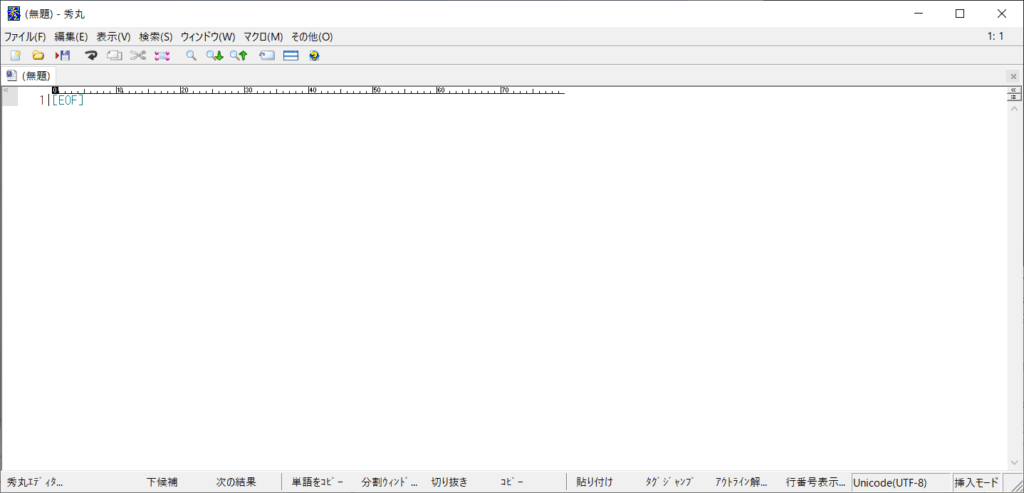Click the 秀丸エディタ... function key button
This screenshot has height=493, width=1024.
click(x=36, y=483)
